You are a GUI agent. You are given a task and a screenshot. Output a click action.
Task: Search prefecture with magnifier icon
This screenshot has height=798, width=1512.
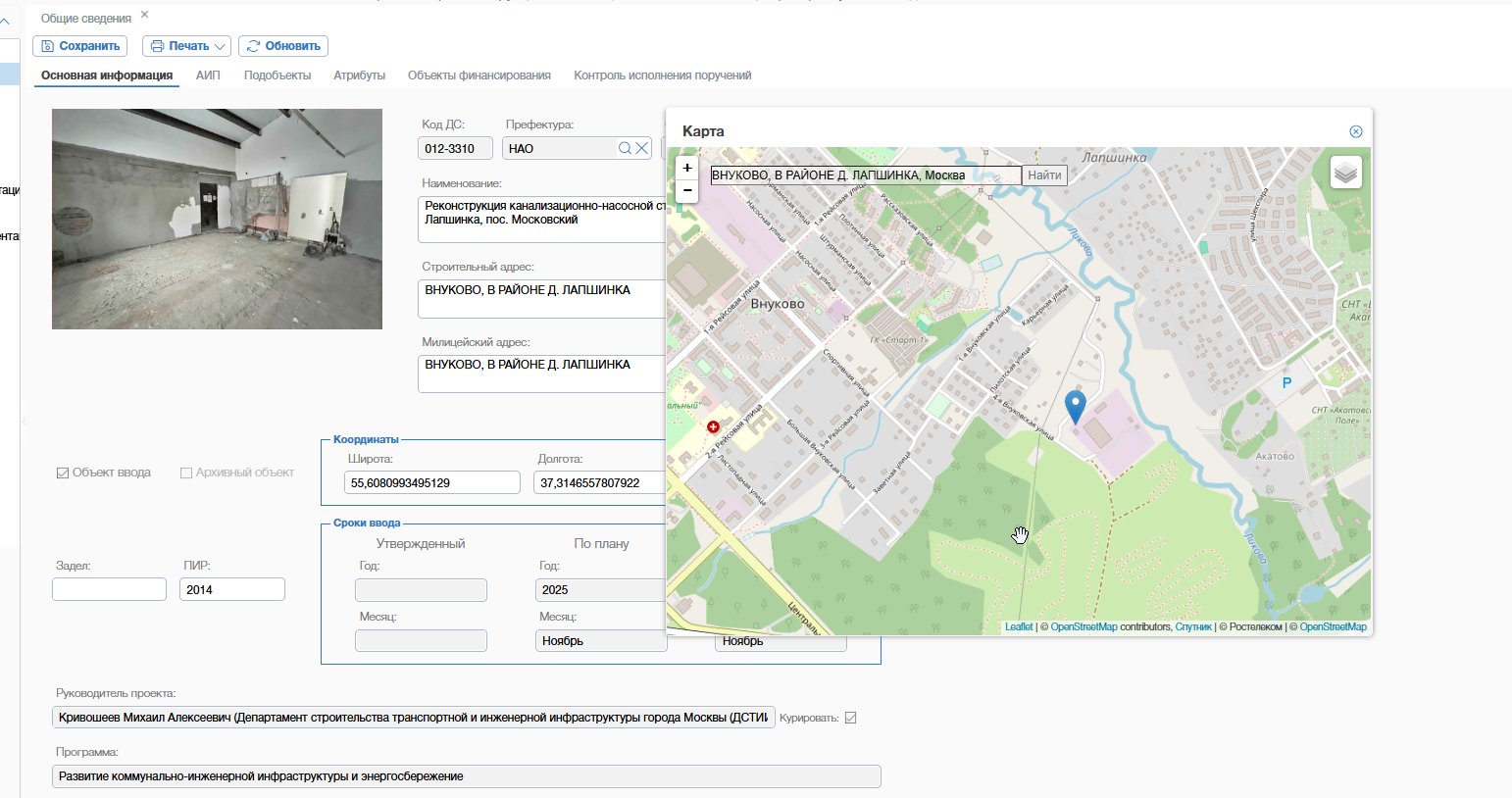[625, 148]
